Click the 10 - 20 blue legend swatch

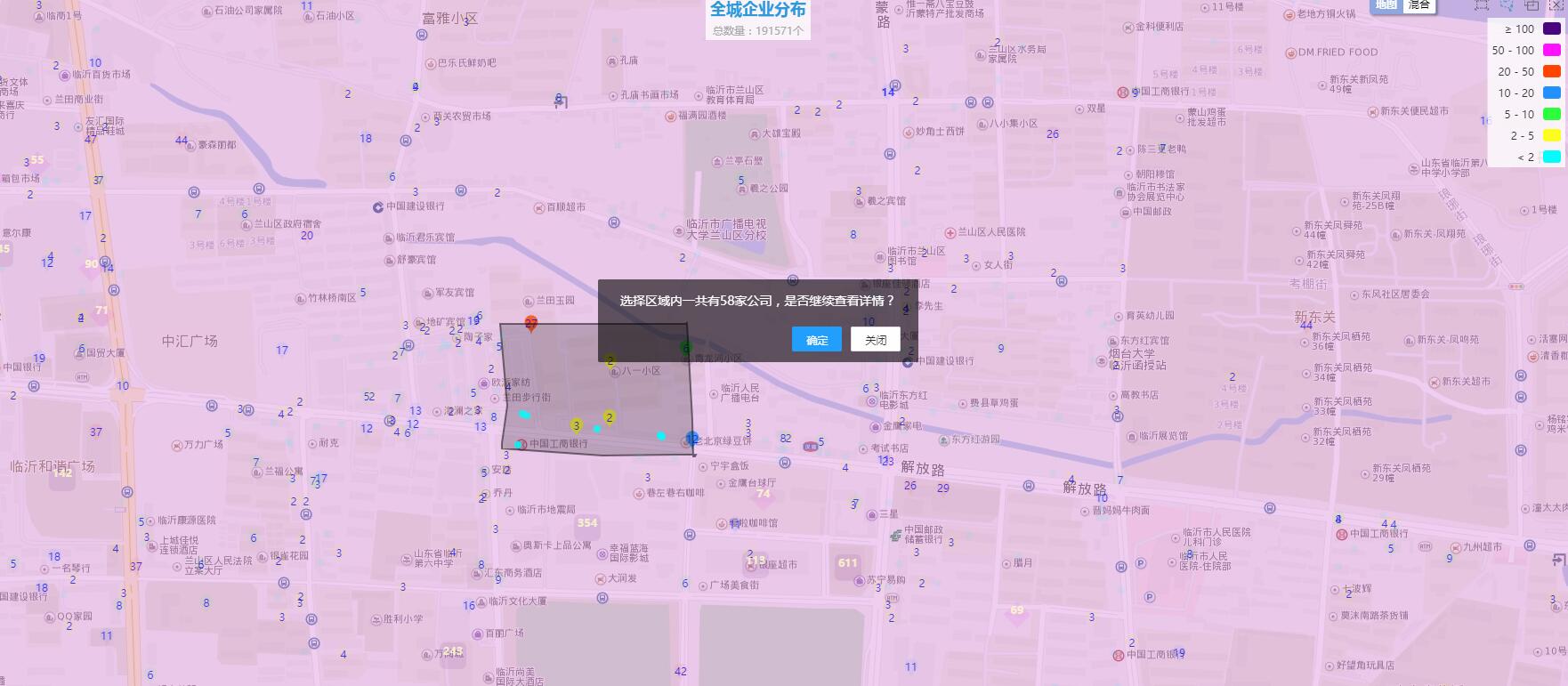click(1551, 93)
